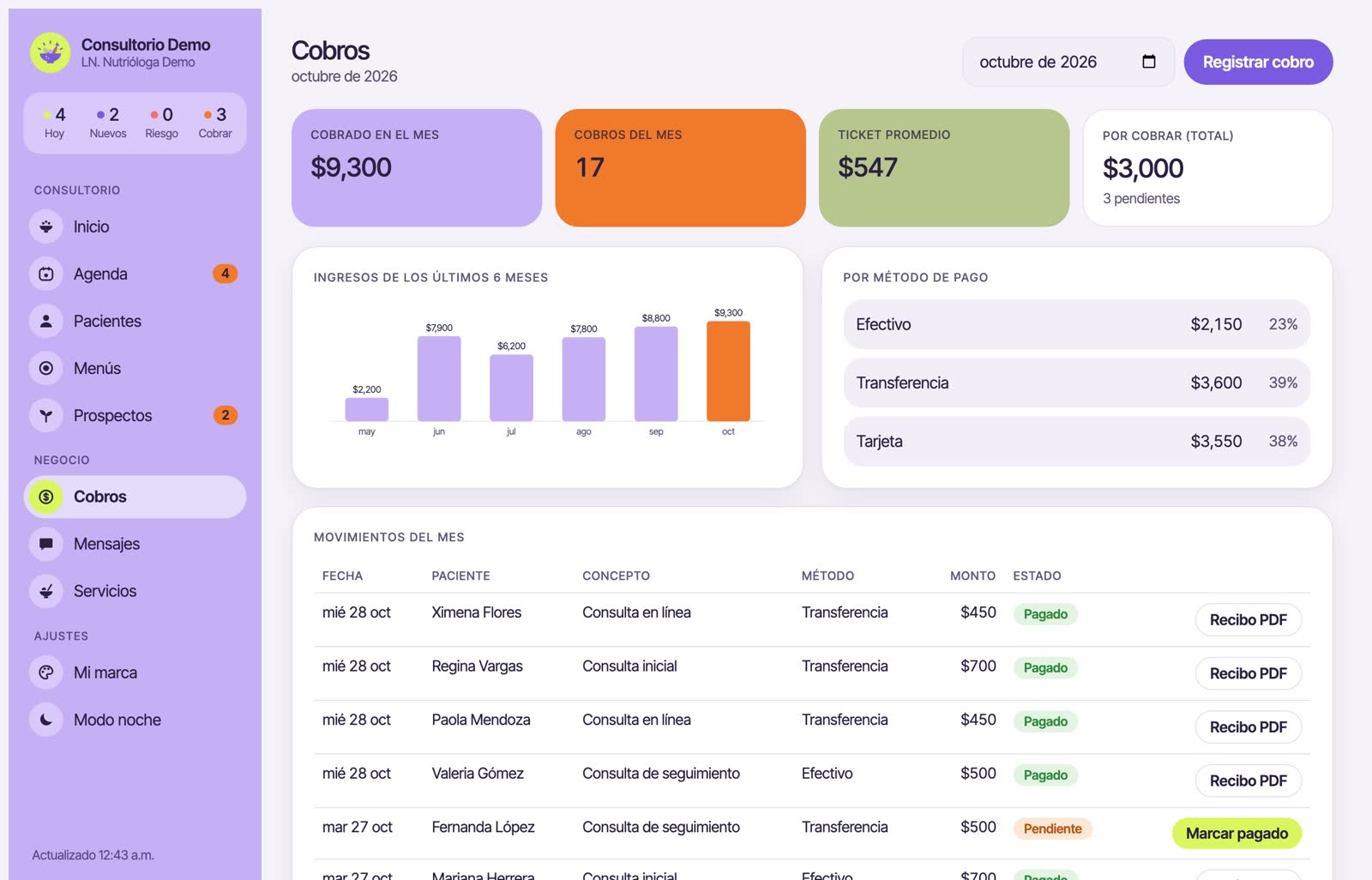Click the Mensajes chat bubble icon

pyautogui.click(x=46, y=544)
